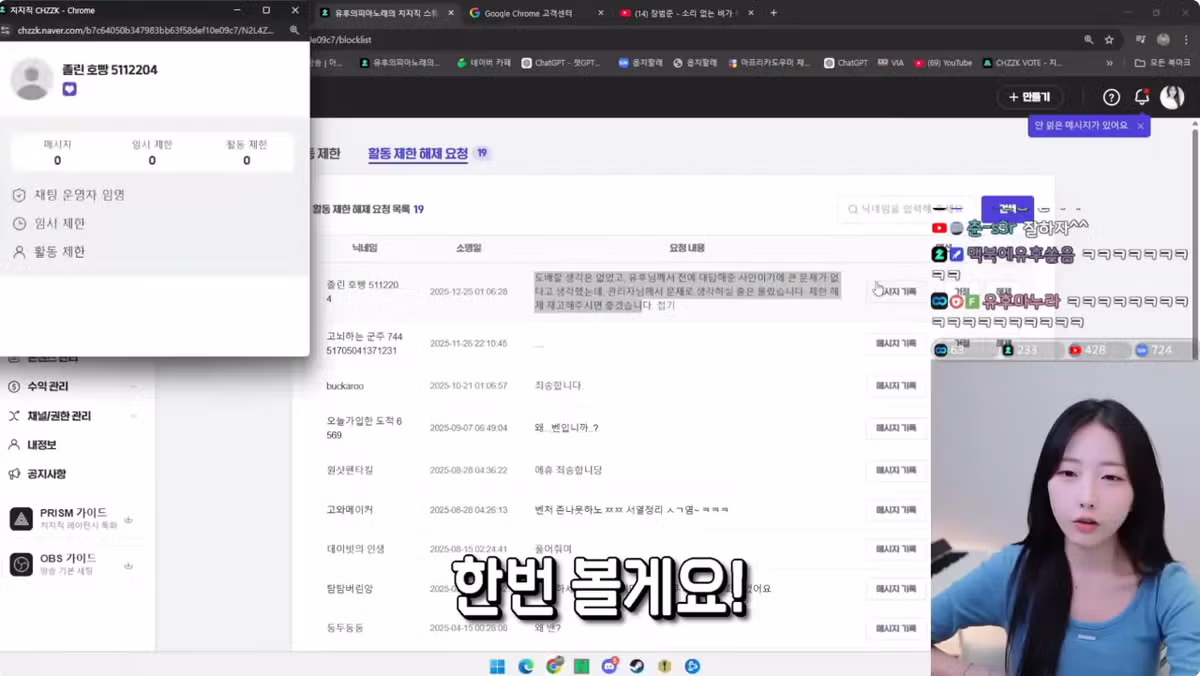The image size is (1200, 676).
Task: Open the PRISM 가이드 icon in sidebar
Action: click(21, 519)
